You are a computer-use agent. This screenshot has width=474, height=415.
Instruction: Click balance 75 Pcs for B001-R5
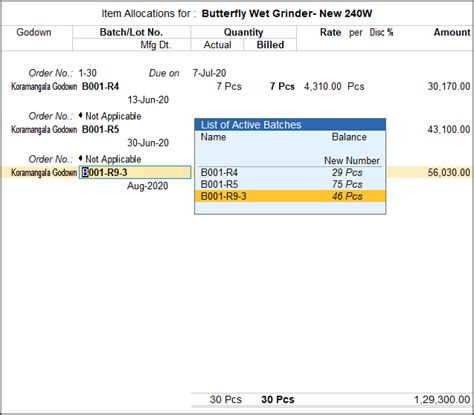(347, 184)
